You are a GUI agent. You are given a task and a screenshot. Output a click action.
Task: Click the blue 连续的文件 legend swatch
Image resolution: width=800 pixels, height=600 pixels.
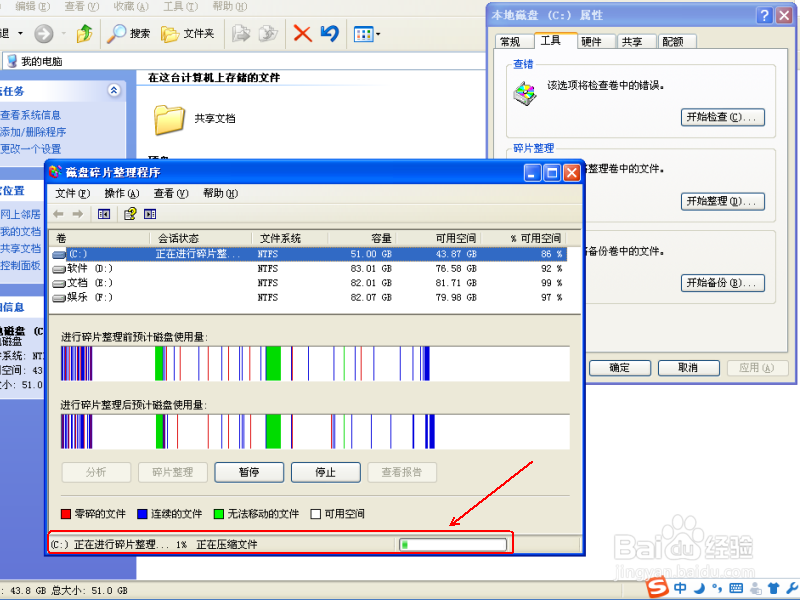pyautogui.click(x=142, y=514)
